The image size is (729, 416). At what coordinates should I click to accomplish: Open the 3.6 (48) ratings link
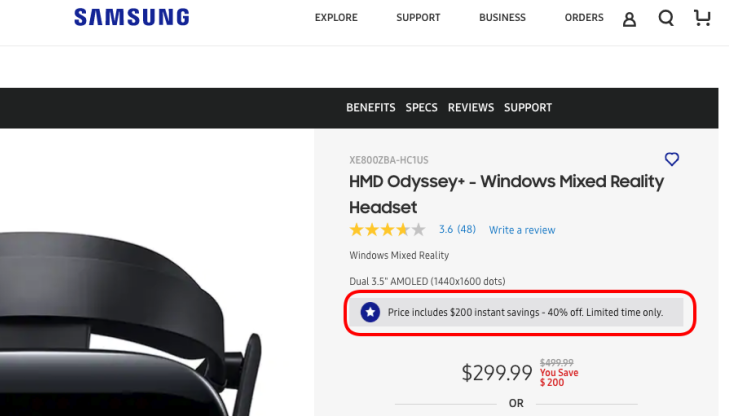[x=457, y=230]
